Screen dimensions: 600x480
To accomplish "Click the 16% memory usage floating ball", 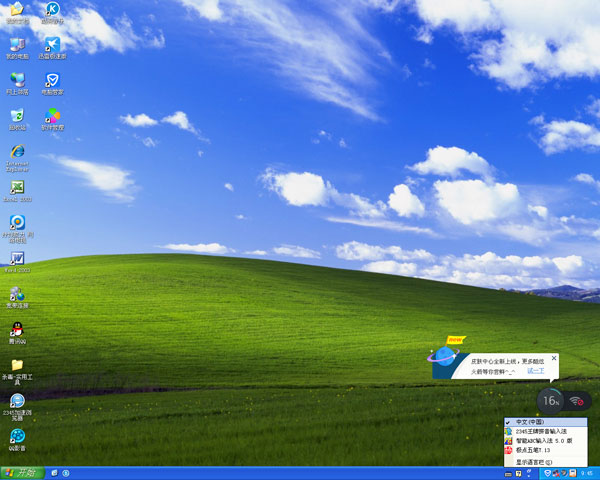I will pos(550,401).
